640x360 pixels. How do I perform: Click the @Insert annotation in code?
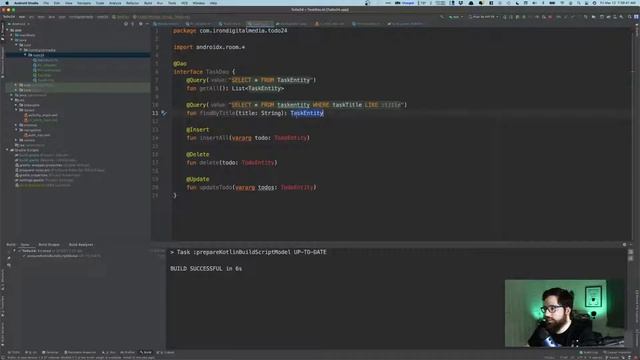coord(198,129)
